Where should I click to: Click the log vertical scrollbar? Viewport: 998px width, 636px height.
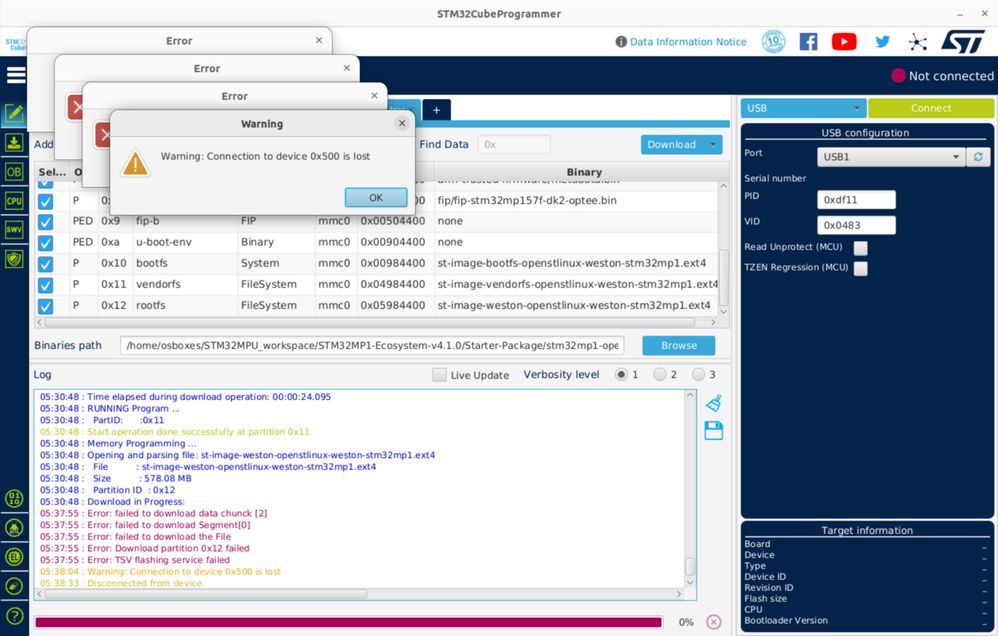point(690,566)
